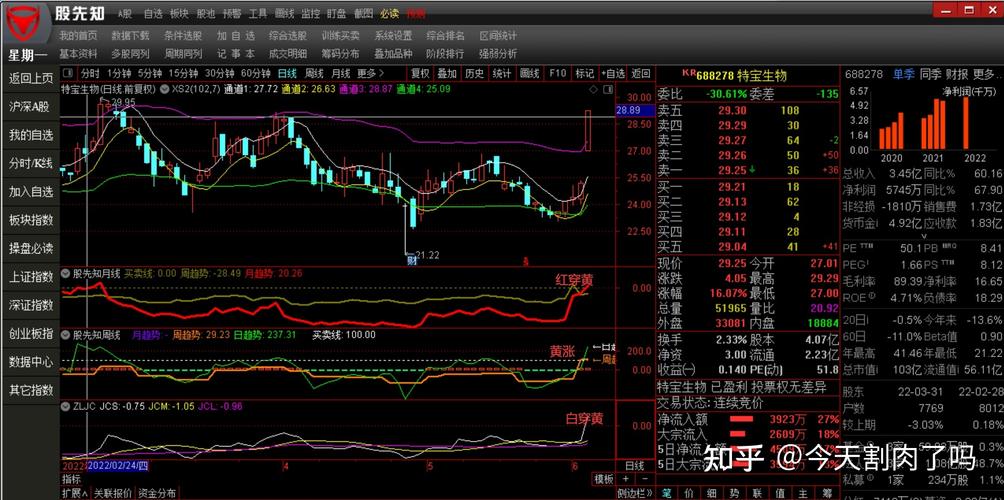Switch to the 关联报价 bottom tab
Image resolution: width=1004 pixels, height=500 pixels.
tap(113, 493)
